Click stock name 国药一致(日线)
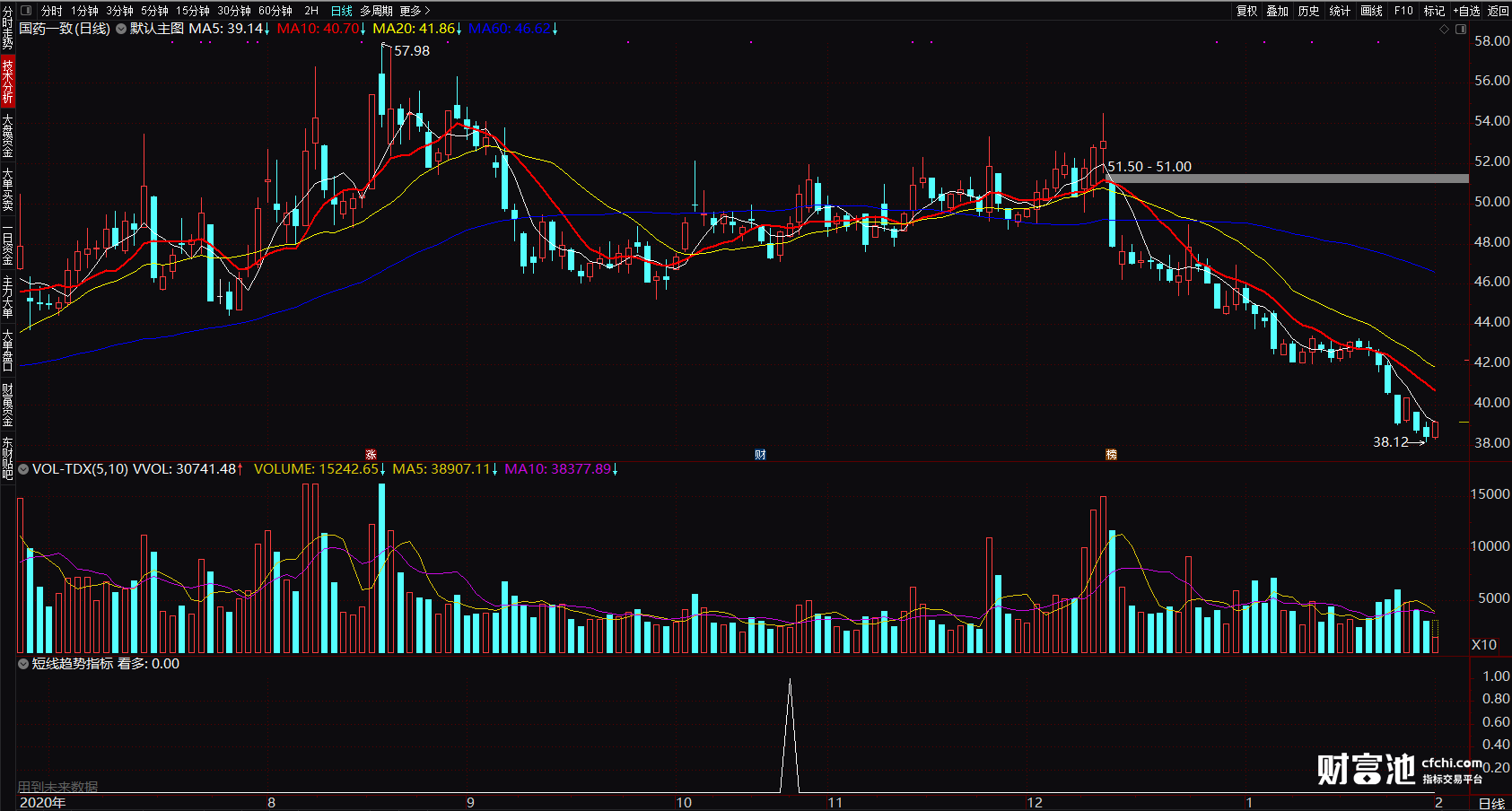Image resolution: width=1512 pixels, height=811 pixels. [65, 29]
